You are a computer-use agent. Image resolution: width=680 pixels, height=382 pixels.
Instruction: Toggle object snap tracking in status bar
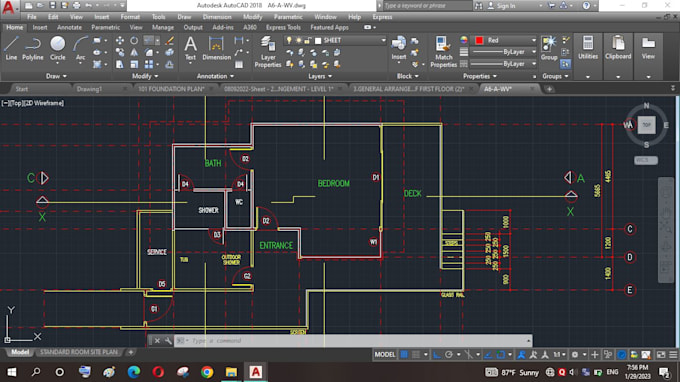(x=488, y=355)
